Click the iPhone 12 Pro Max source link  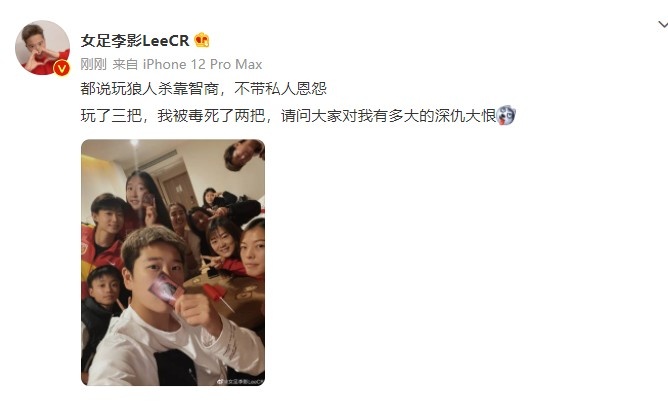[202, 64]
